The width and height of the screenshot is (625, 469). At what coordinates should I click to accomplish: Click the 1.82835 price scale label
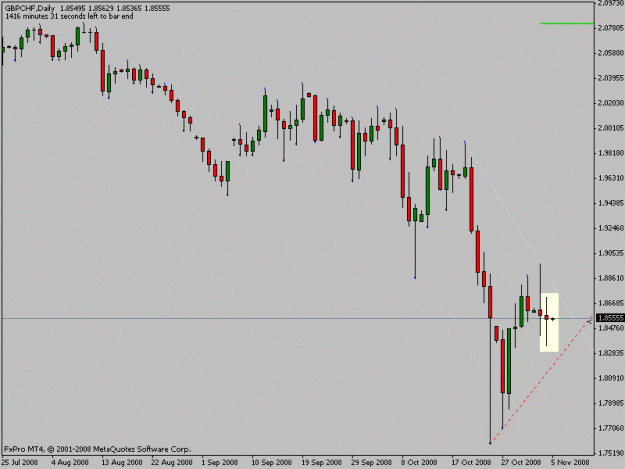[x=611, y=353]
